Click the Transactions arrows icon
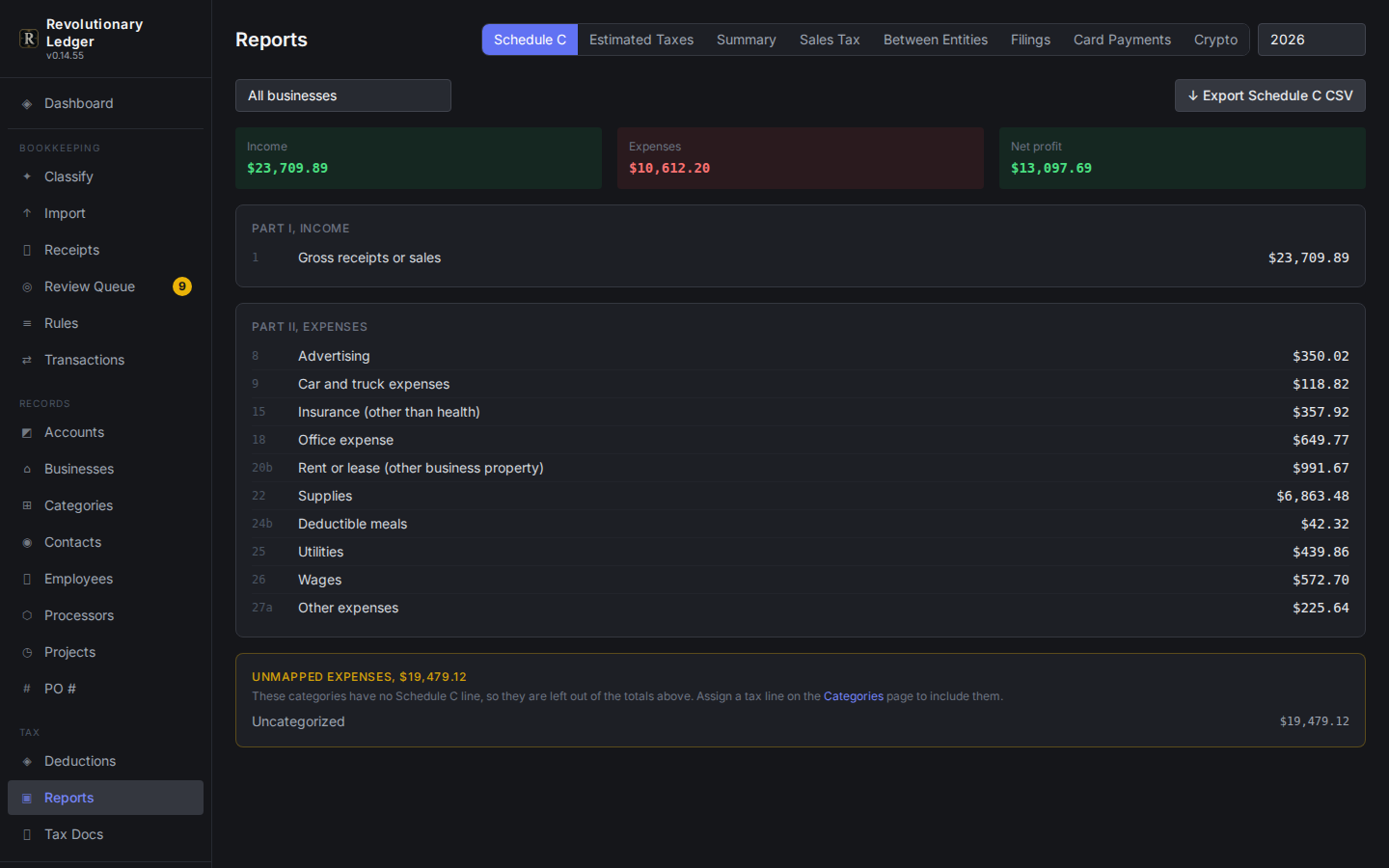This screenshot has height=868, width=1389. click(27, 361)
